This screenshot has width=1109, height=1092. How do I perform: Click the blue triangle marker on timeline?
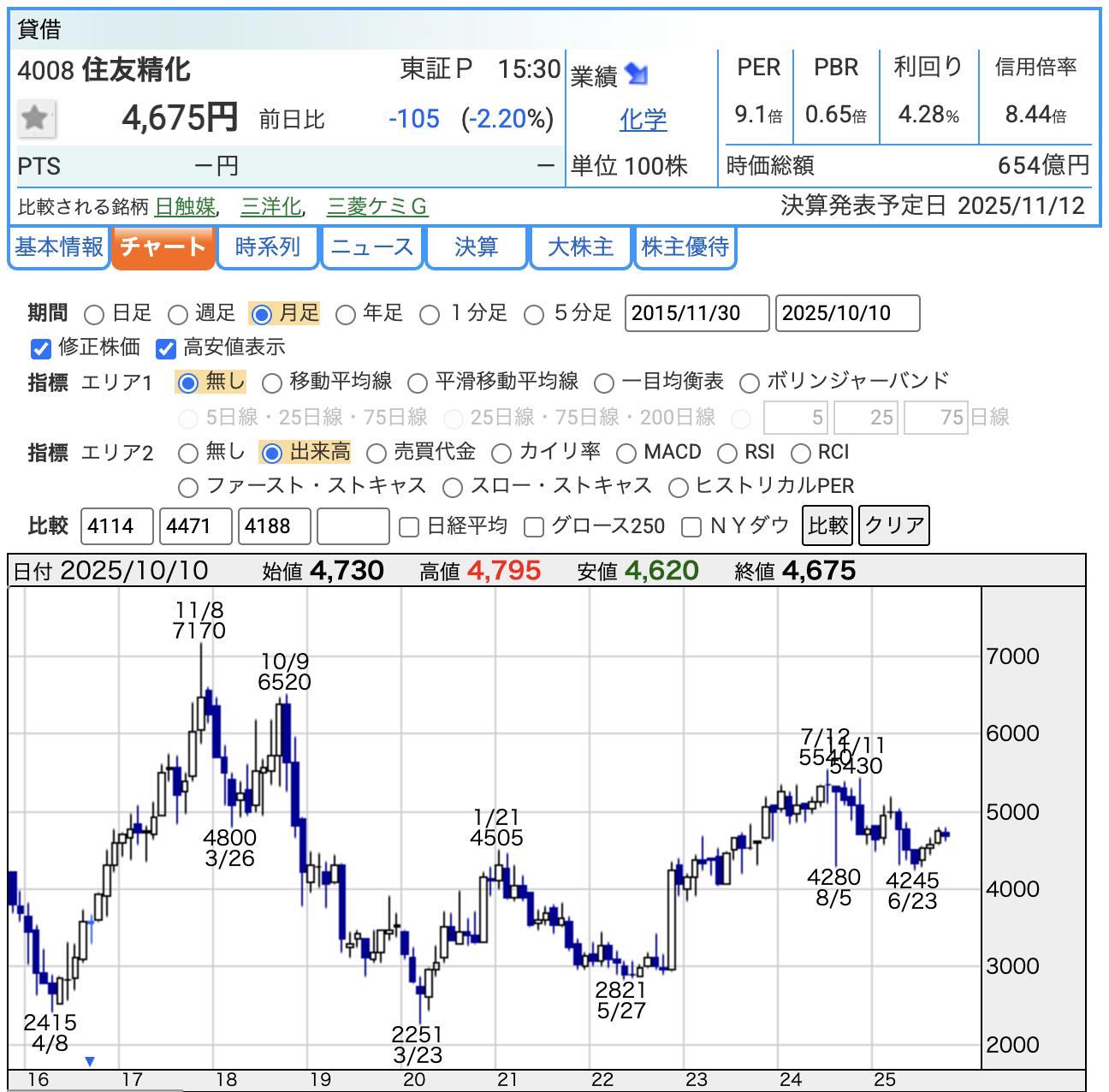pyautogui.click(x=90, y=1061)
